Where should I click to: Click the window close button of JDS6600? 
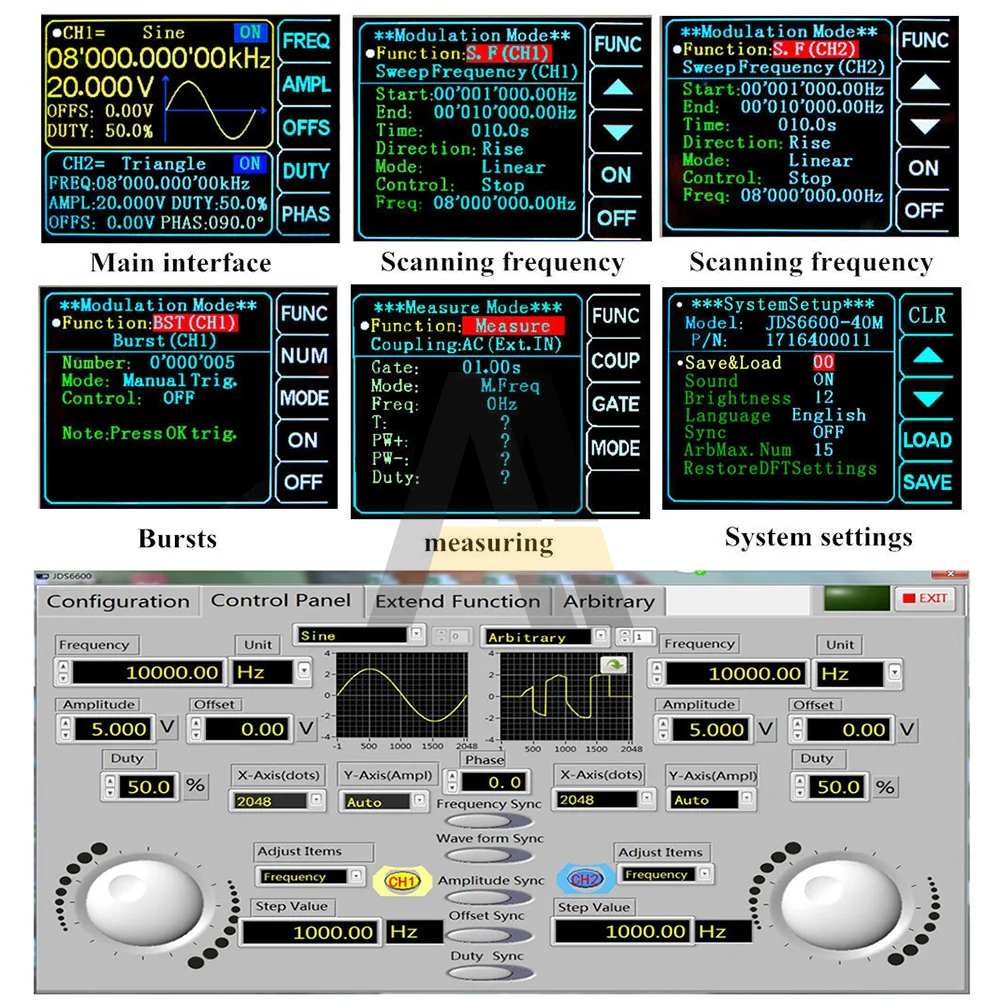coord(951,575)
